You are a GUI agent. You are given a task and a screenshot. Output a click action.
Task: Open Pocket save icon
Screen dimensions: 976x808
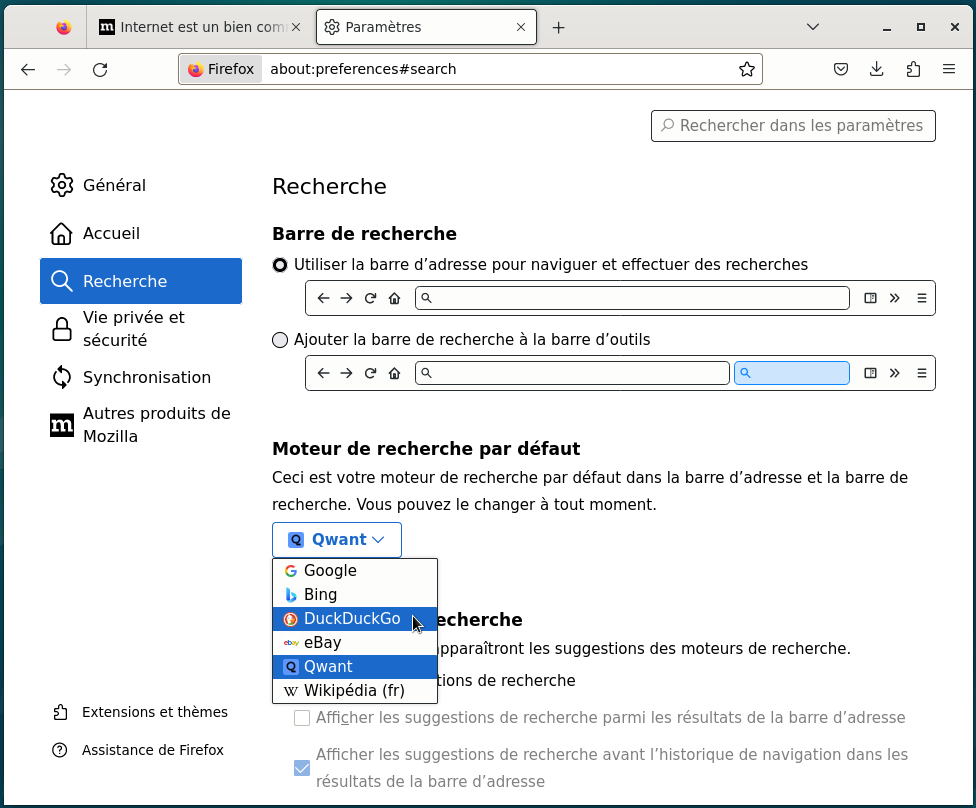pyautogui.click(x=840, y=69)
